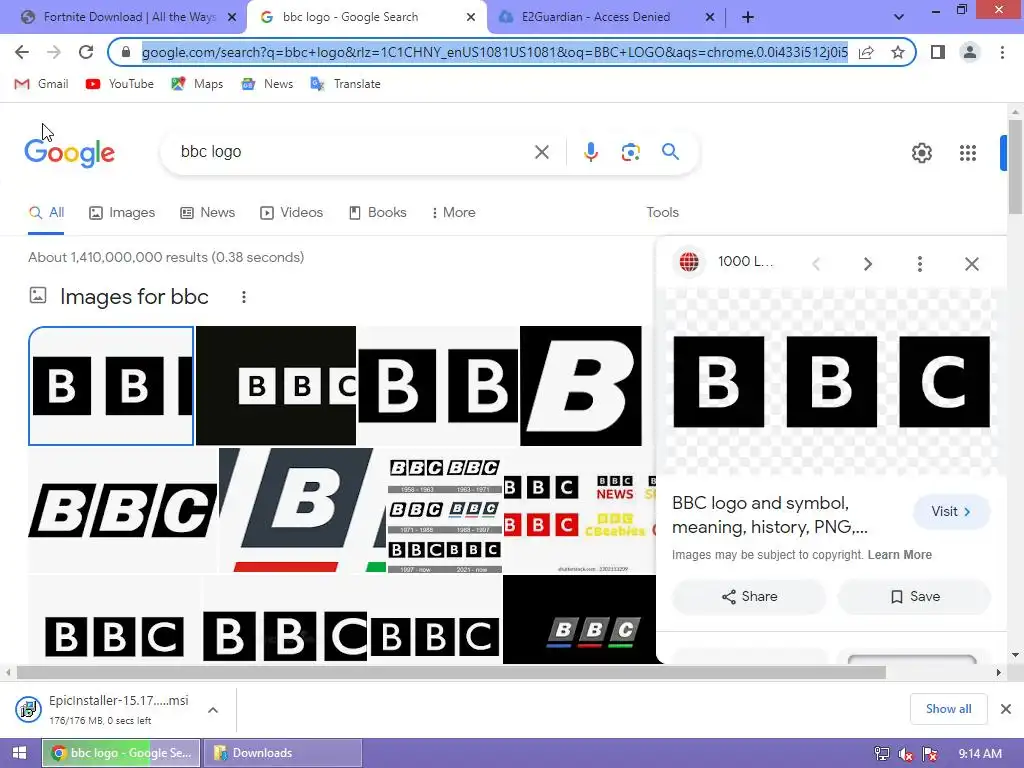Close the image preview panel

tap(972, 264)
